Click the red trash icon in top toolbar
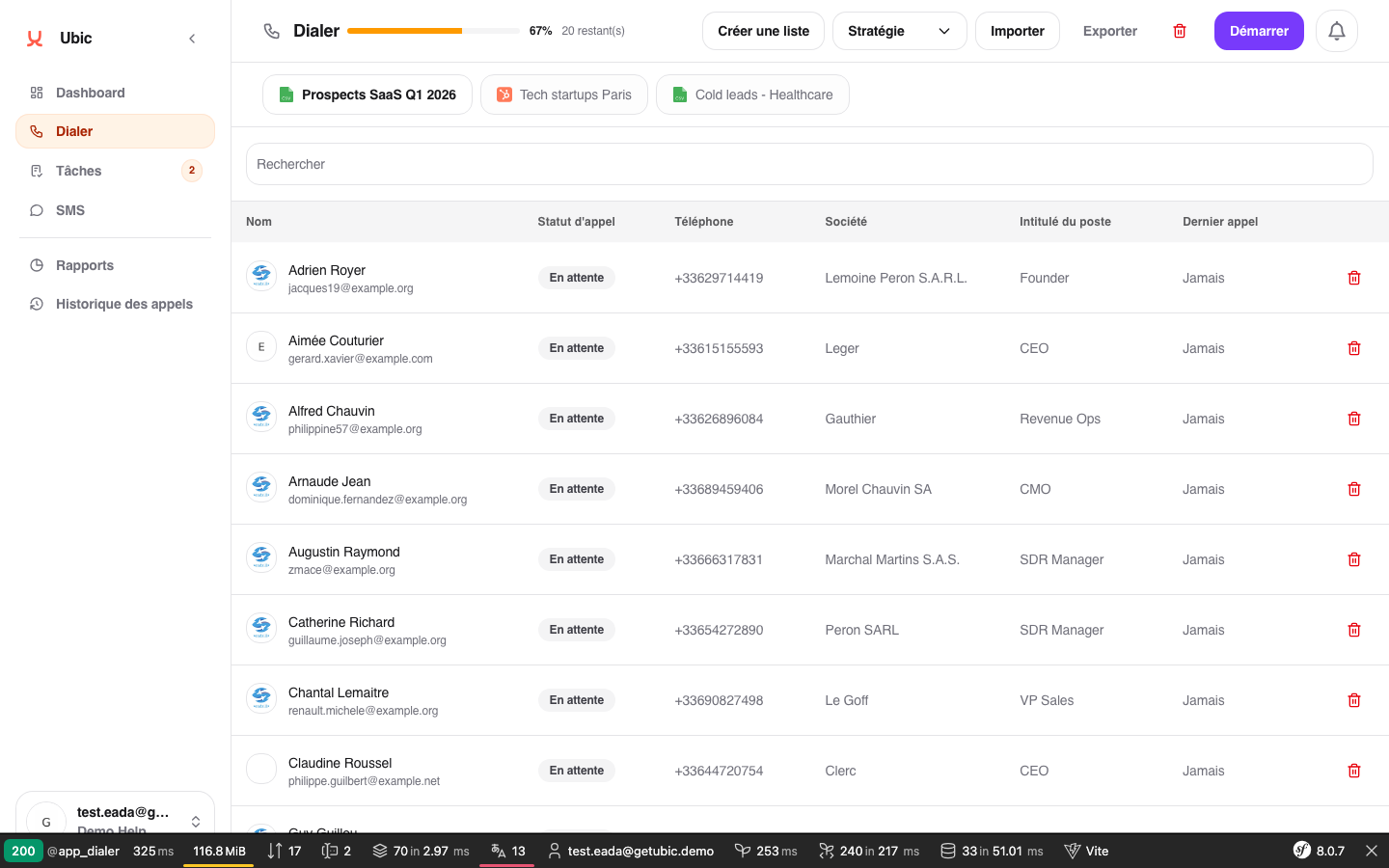This screenshot has width=1389, height=868. click(x=1179, y=31)
